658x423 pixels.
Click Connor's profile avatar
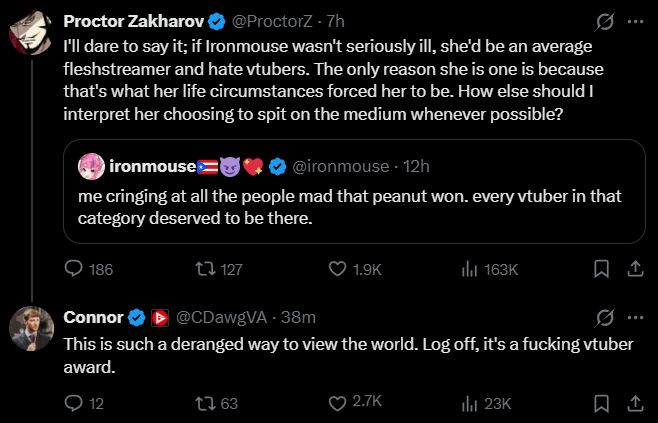point(30,328)
